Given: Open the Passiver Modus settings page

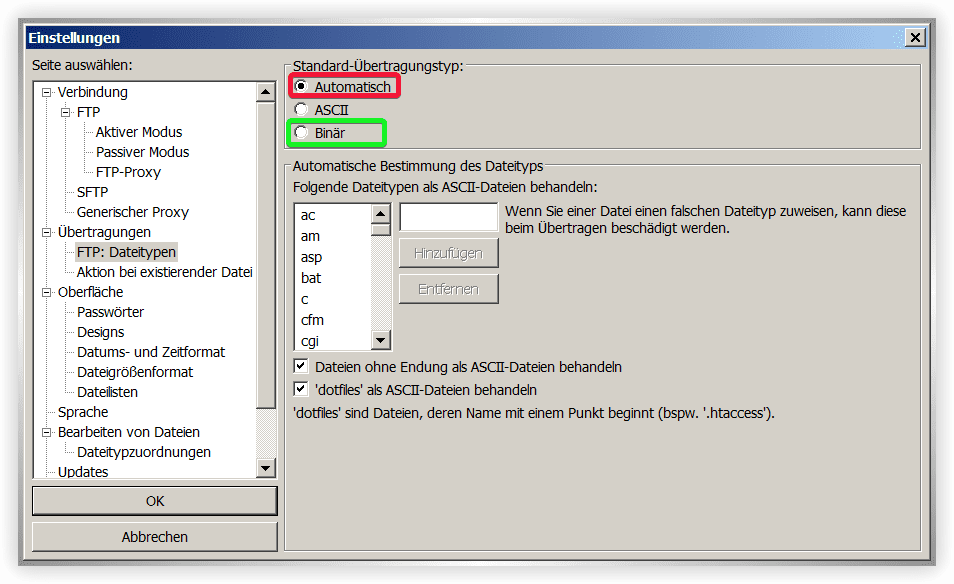Looking at the screenshot, I should point(142,152).
